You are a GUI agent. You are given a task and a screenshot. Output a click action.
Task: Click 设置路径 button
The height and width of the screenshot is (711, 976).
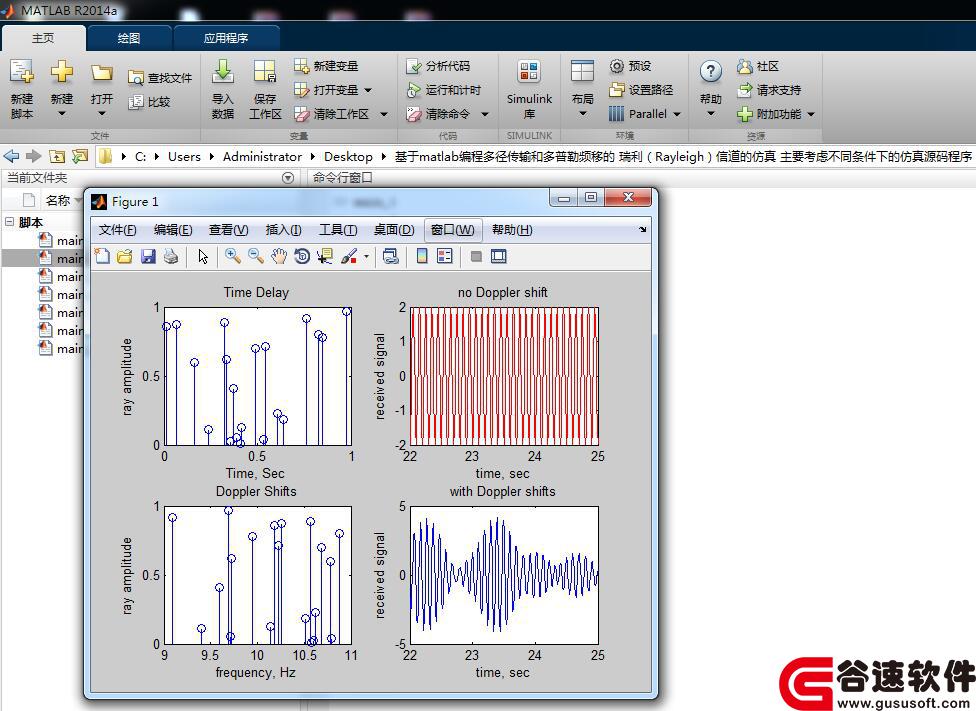tap(641, 90)
